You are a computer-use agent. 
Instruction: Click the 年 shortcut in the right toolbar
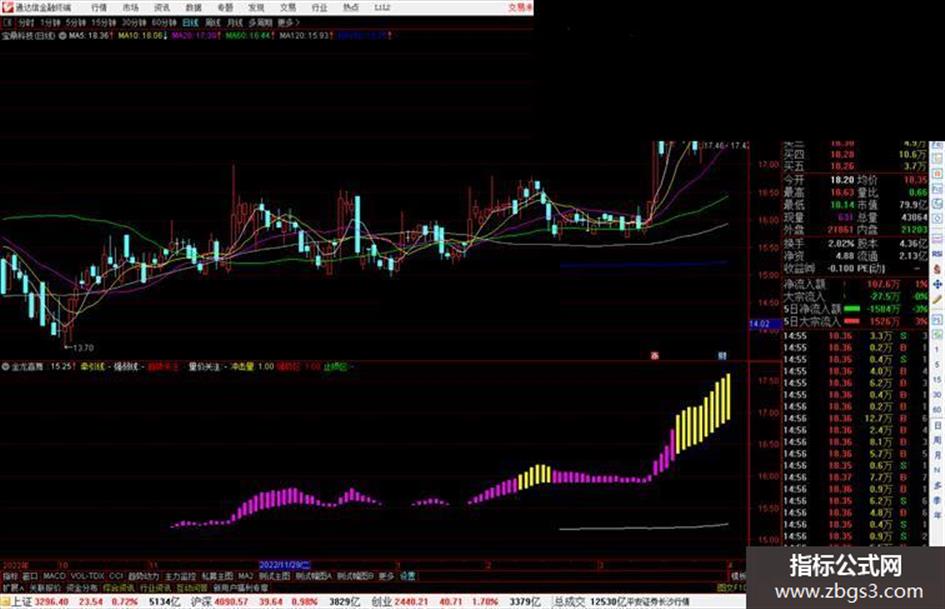pos(937,516)
